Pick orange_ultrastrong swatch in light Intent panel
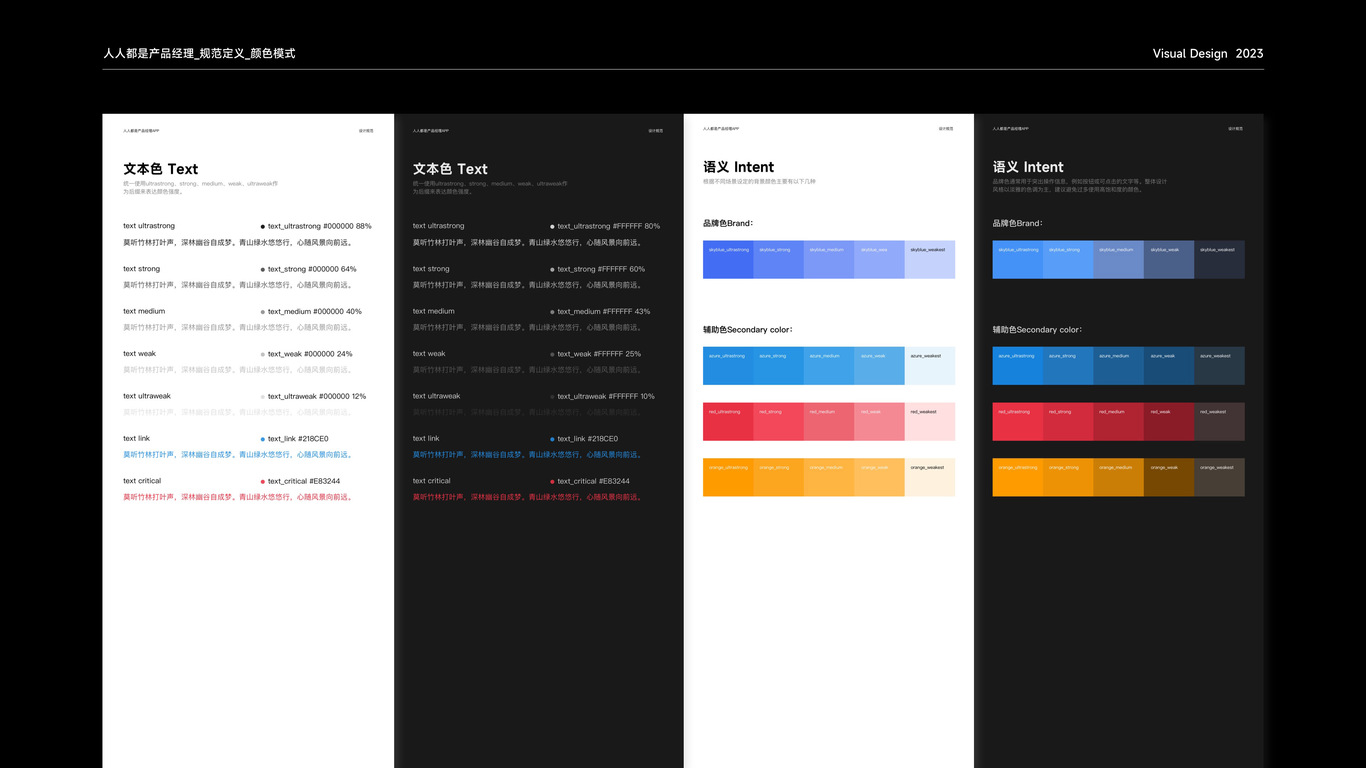Viewport: 1366px width, 768px height. [728, 477]
